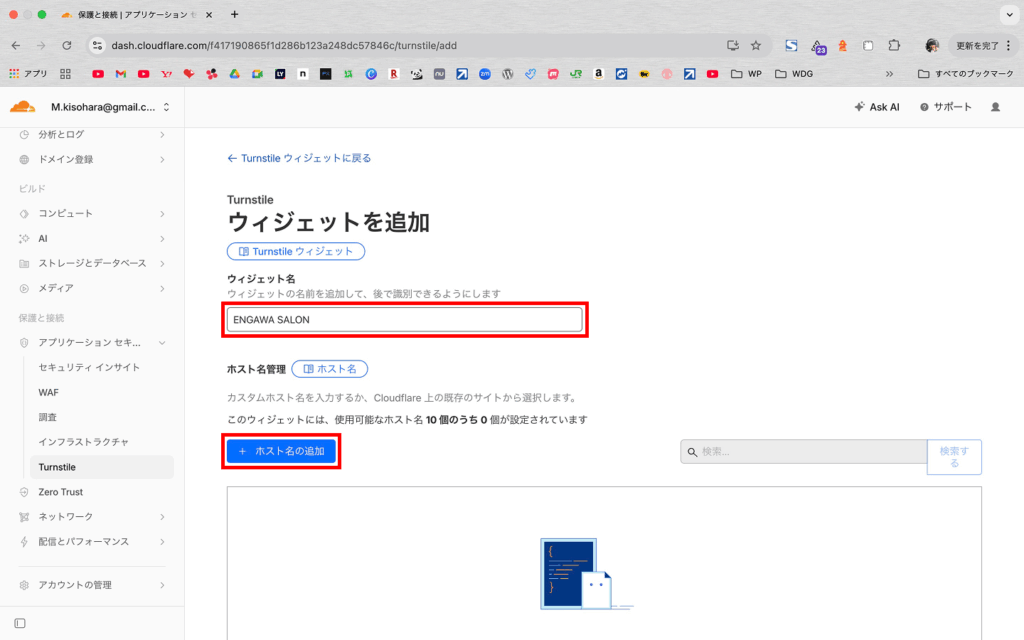Select WAF in the sidebar

[x=48, y=392]
